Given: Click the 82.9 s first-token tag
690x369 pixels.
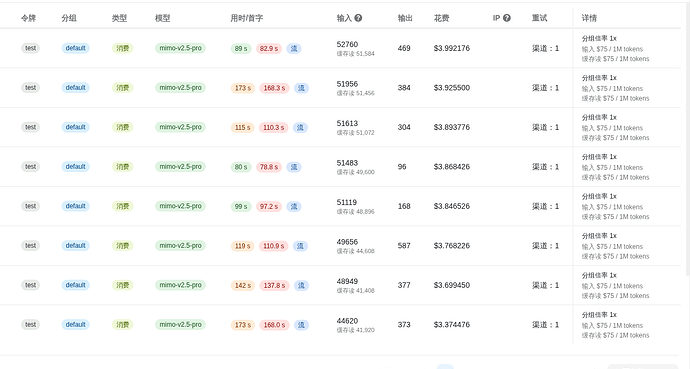Looking at the screenshot, I should [x=269, y=48].
